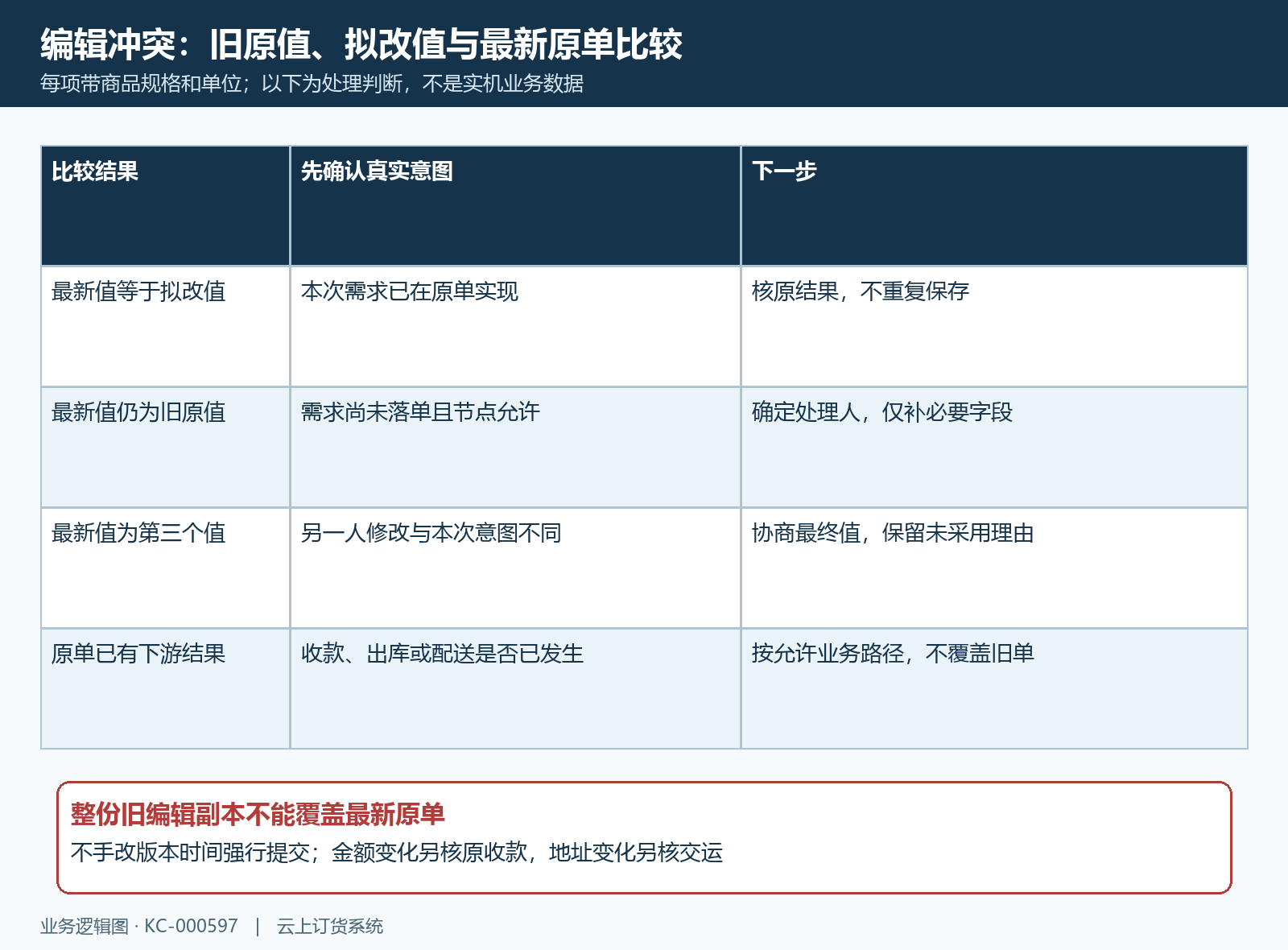Select the cell 按允许业务路径，不覆盖旧单
This screenshot has width=1288, height=950.
[994, 688]
